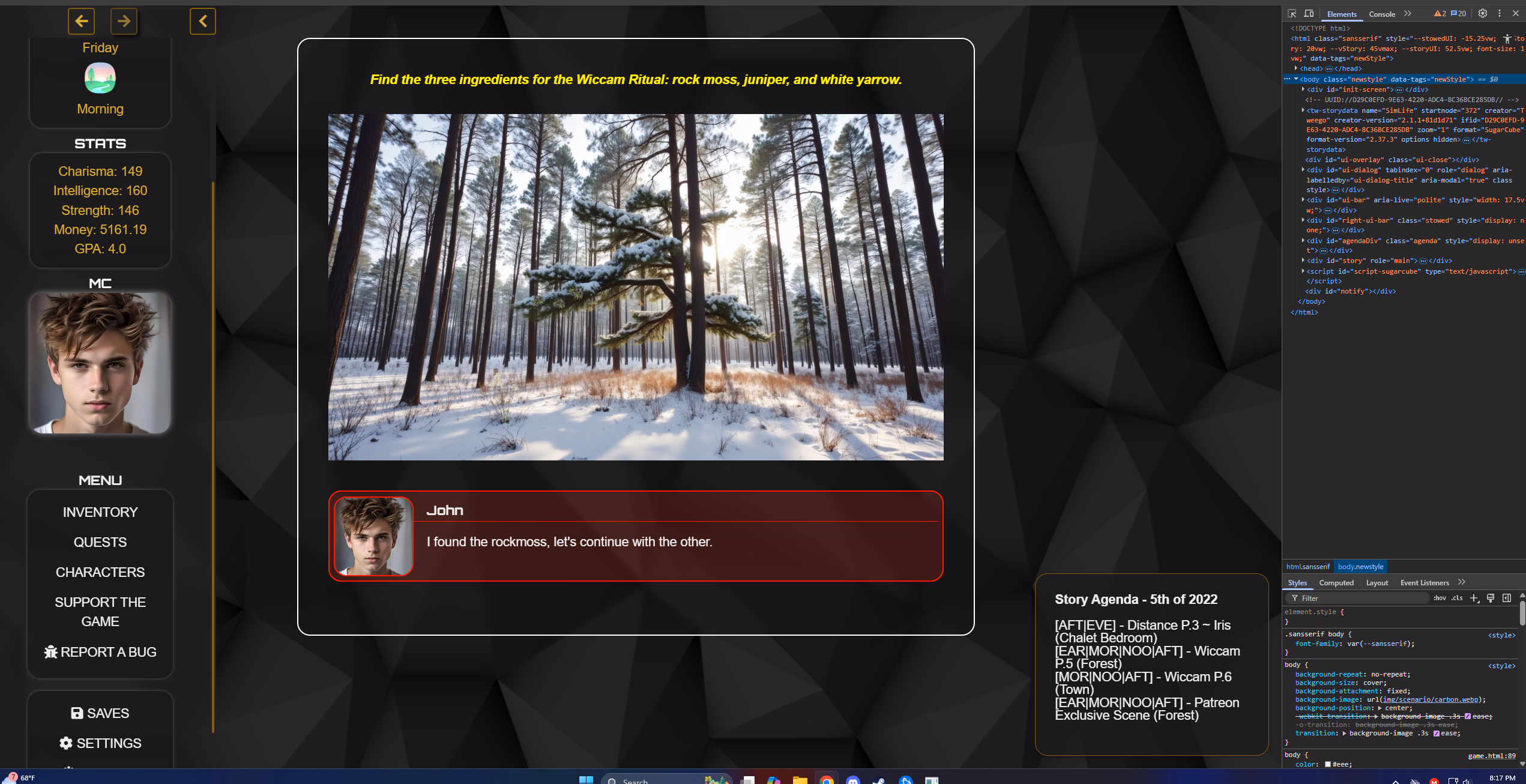Open the INVENTORY menu
This screenshot has height=784, width=1526.
pyautogui.click(x=100, y=512)
